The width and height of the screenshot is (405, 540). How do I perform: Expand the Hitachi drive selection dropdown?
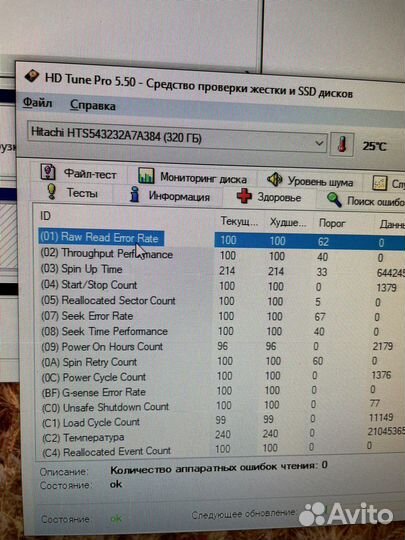[x=319, y=143]
